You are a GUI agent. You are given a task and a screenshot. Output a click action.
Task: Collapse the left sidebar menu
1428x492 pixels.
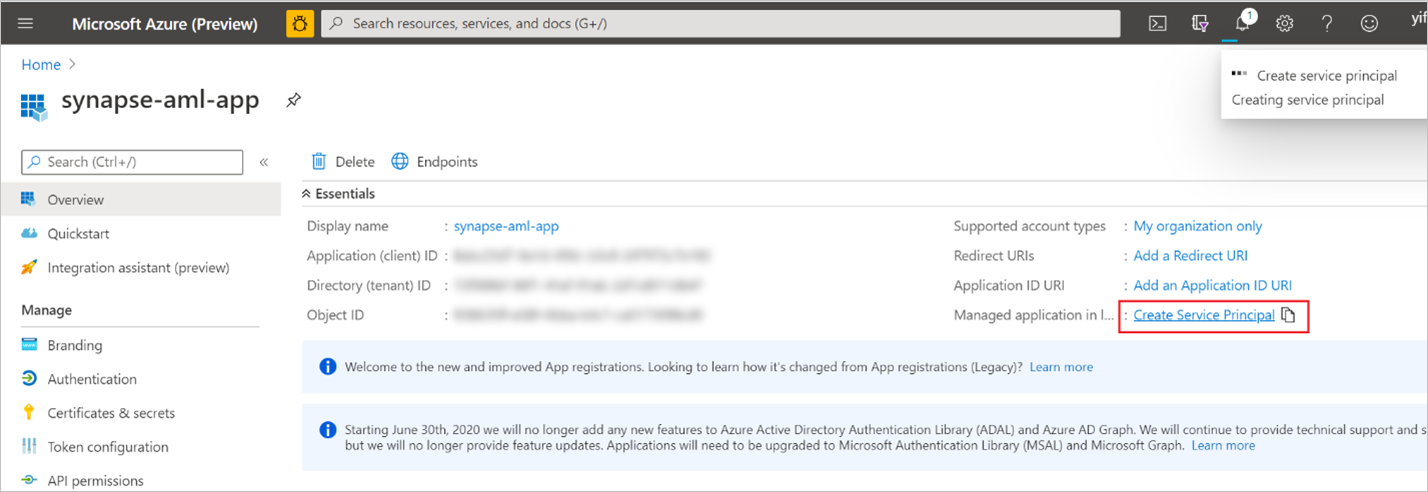264,162
